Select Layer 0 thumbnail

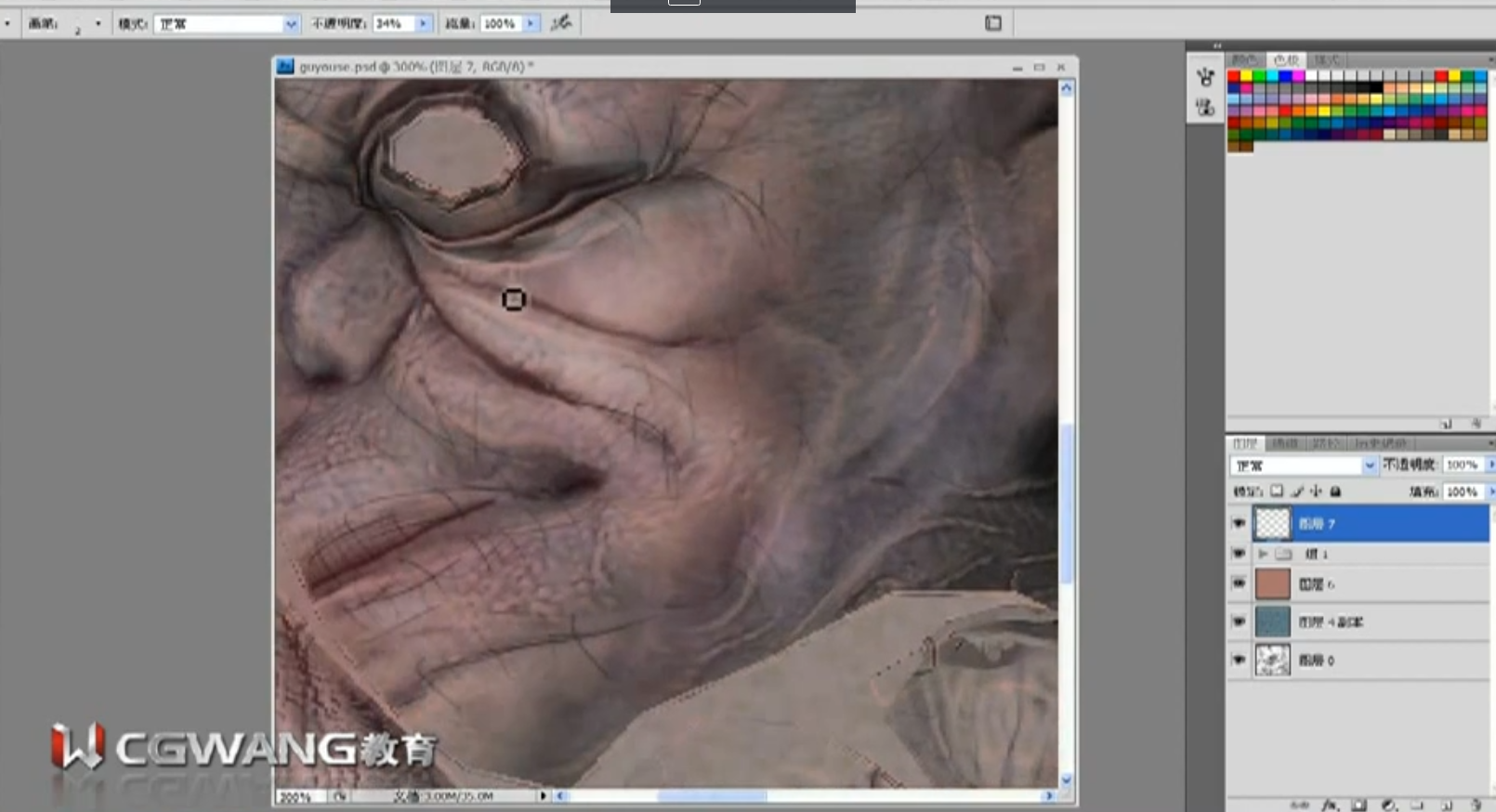pos(1273,660)
